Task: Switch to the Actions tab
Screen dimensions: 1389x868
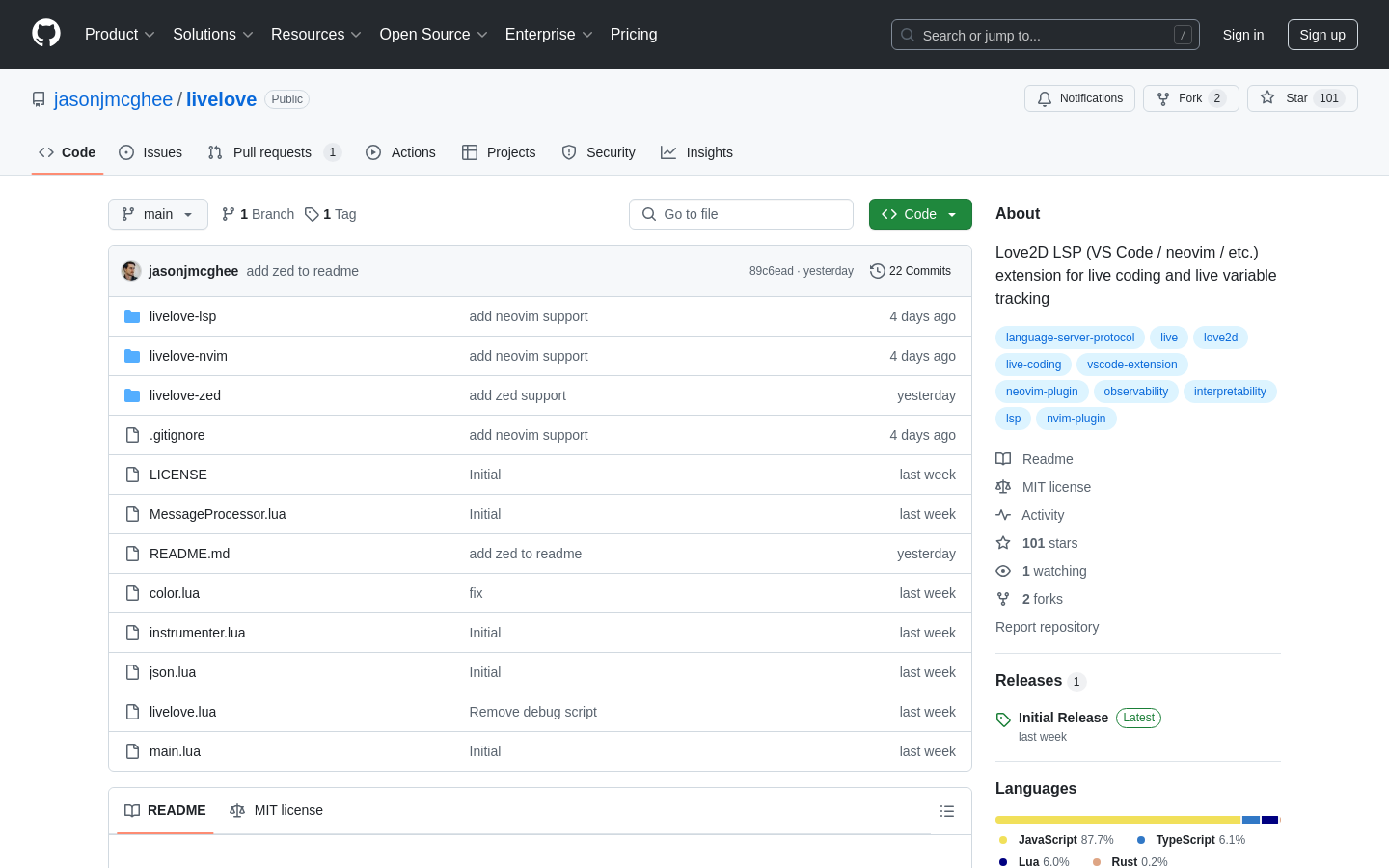Action: pyautogui.click(x=400, y=152)
